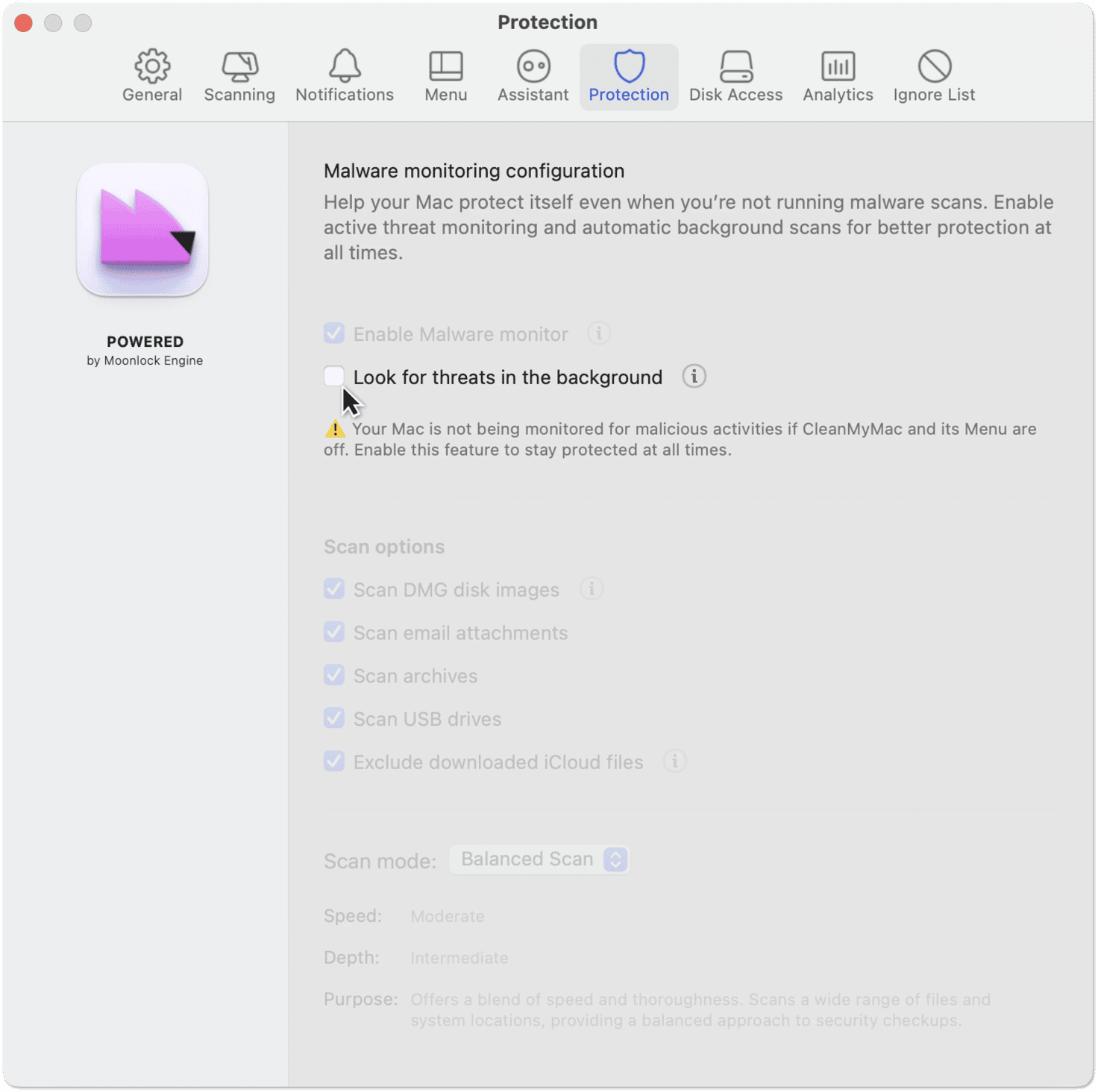Click the 'Malware monitoring configuration' heading
Screen dimensions: 1098x1092
click(474, 171)
